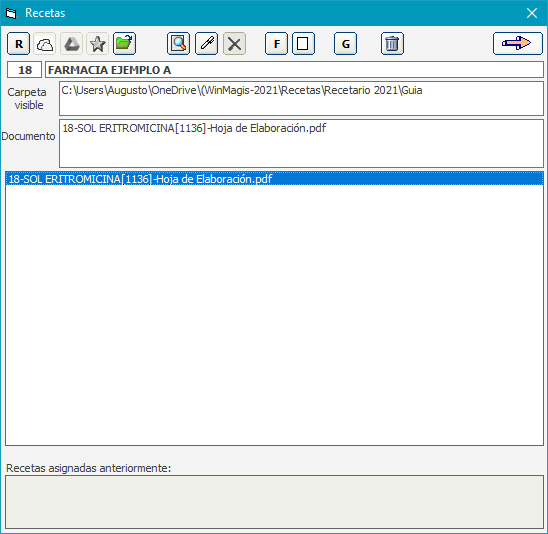Click the Google Drive triangle icon

click(71, 44)
